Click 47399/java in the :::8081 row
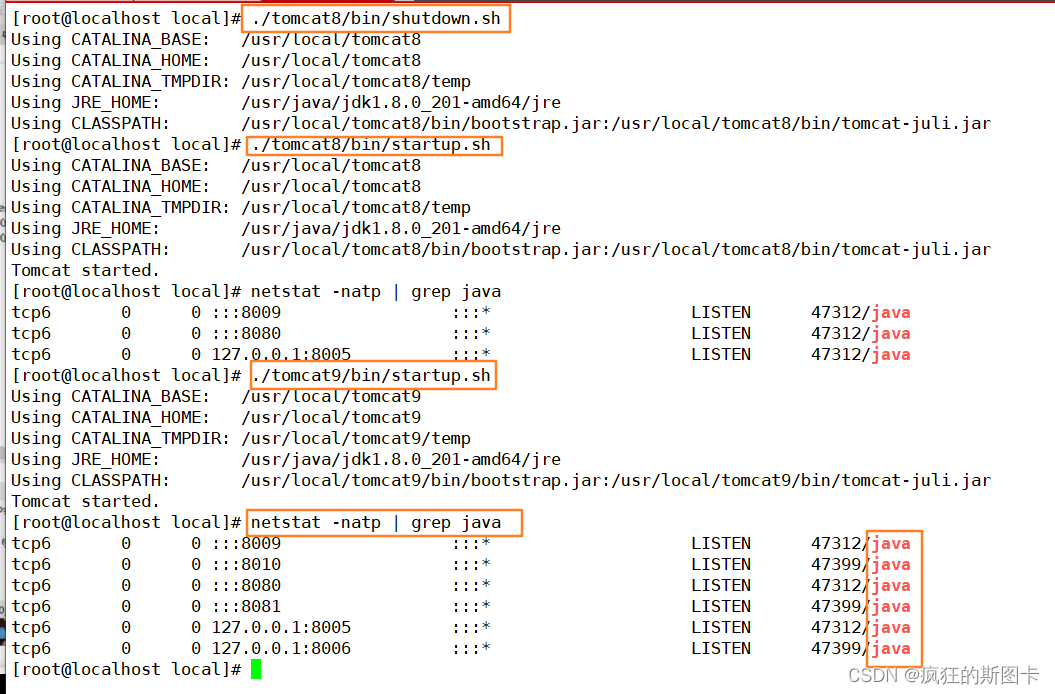 click(x=861, y=606)
